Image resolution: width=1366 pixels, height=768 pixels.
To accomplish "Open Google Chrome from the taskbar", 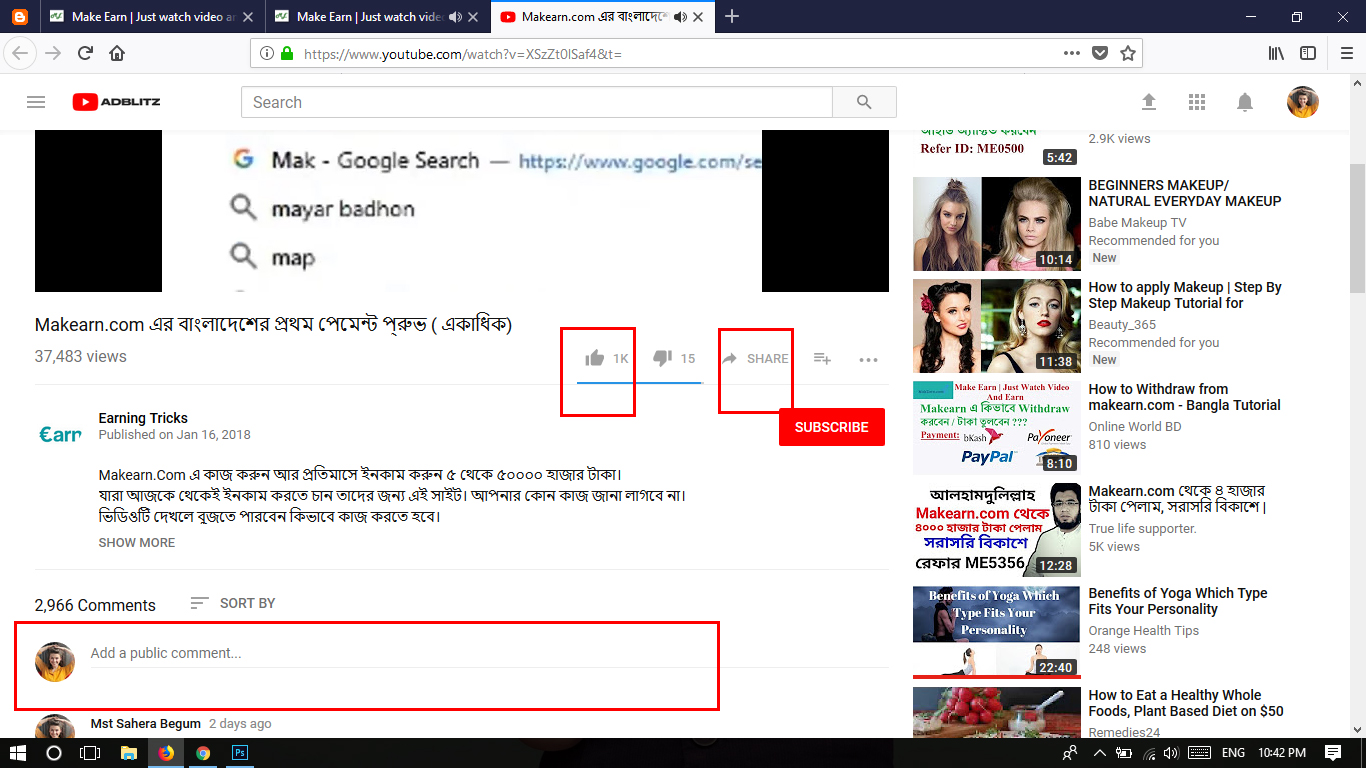I will pyautogui.click(x=203, y=752).
